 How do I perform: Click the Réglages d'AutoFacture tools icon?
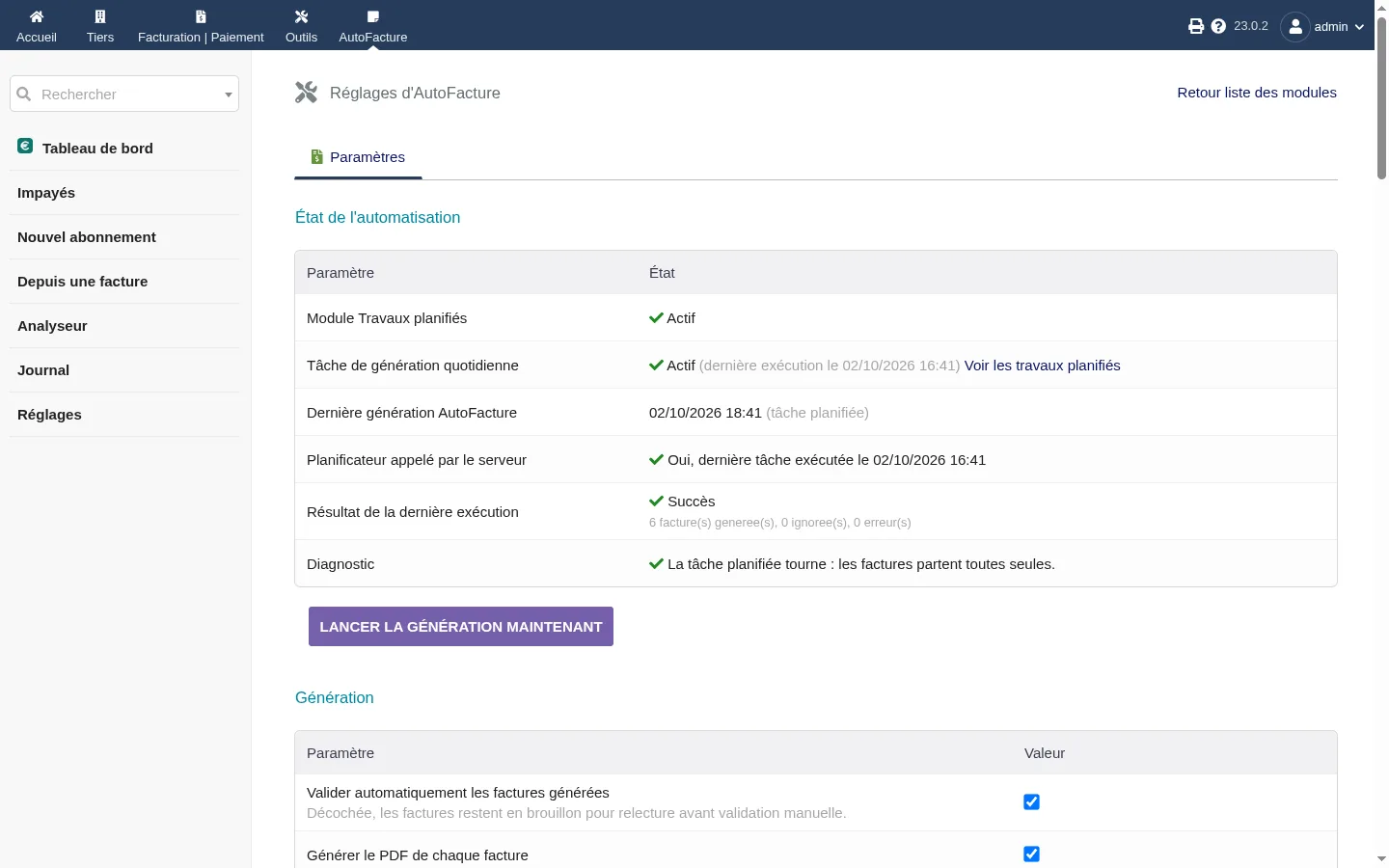tap(306, 93)
